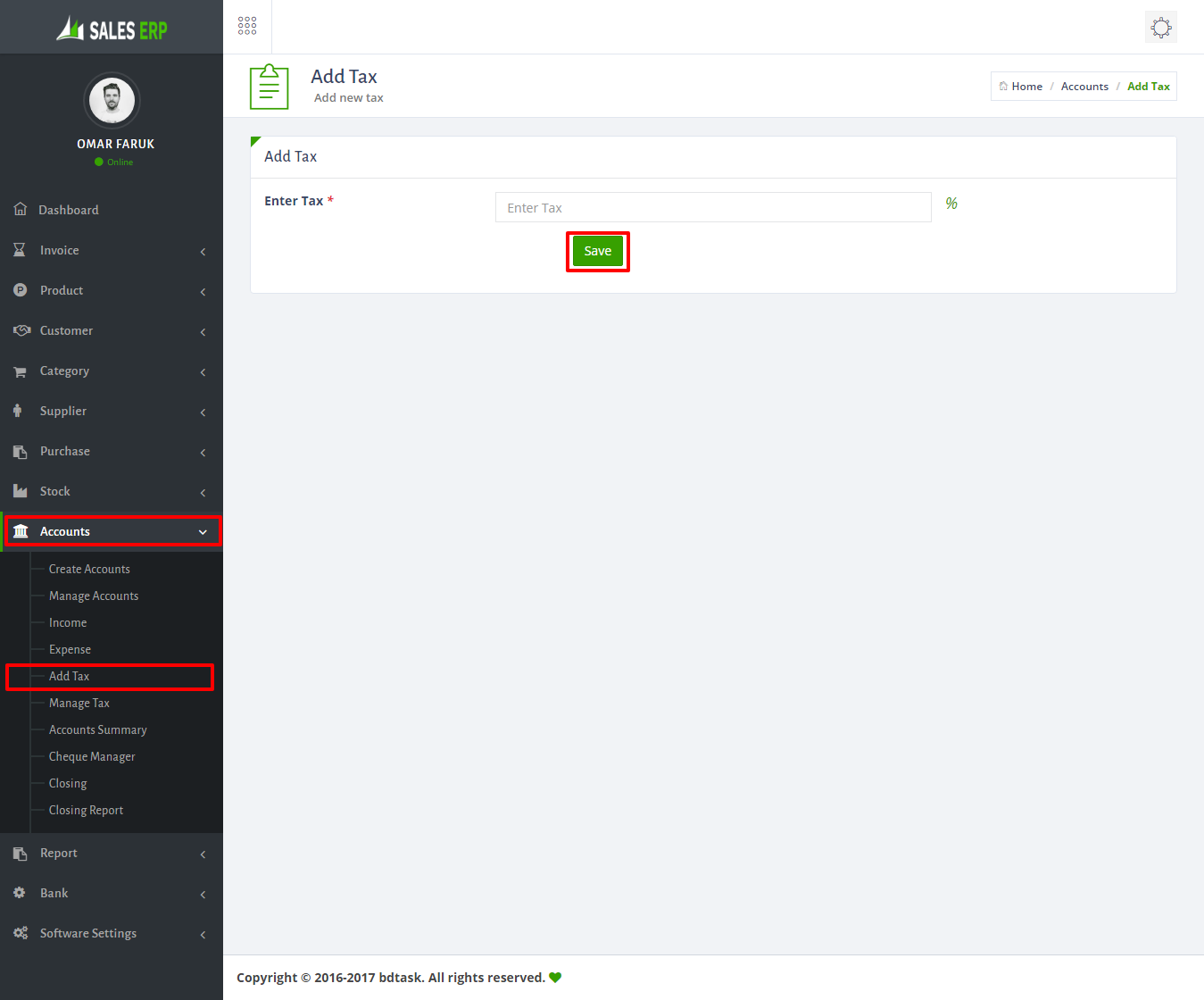Click the Omar Faruk profile avatar

pyautogui.click(x=112, y=100)
